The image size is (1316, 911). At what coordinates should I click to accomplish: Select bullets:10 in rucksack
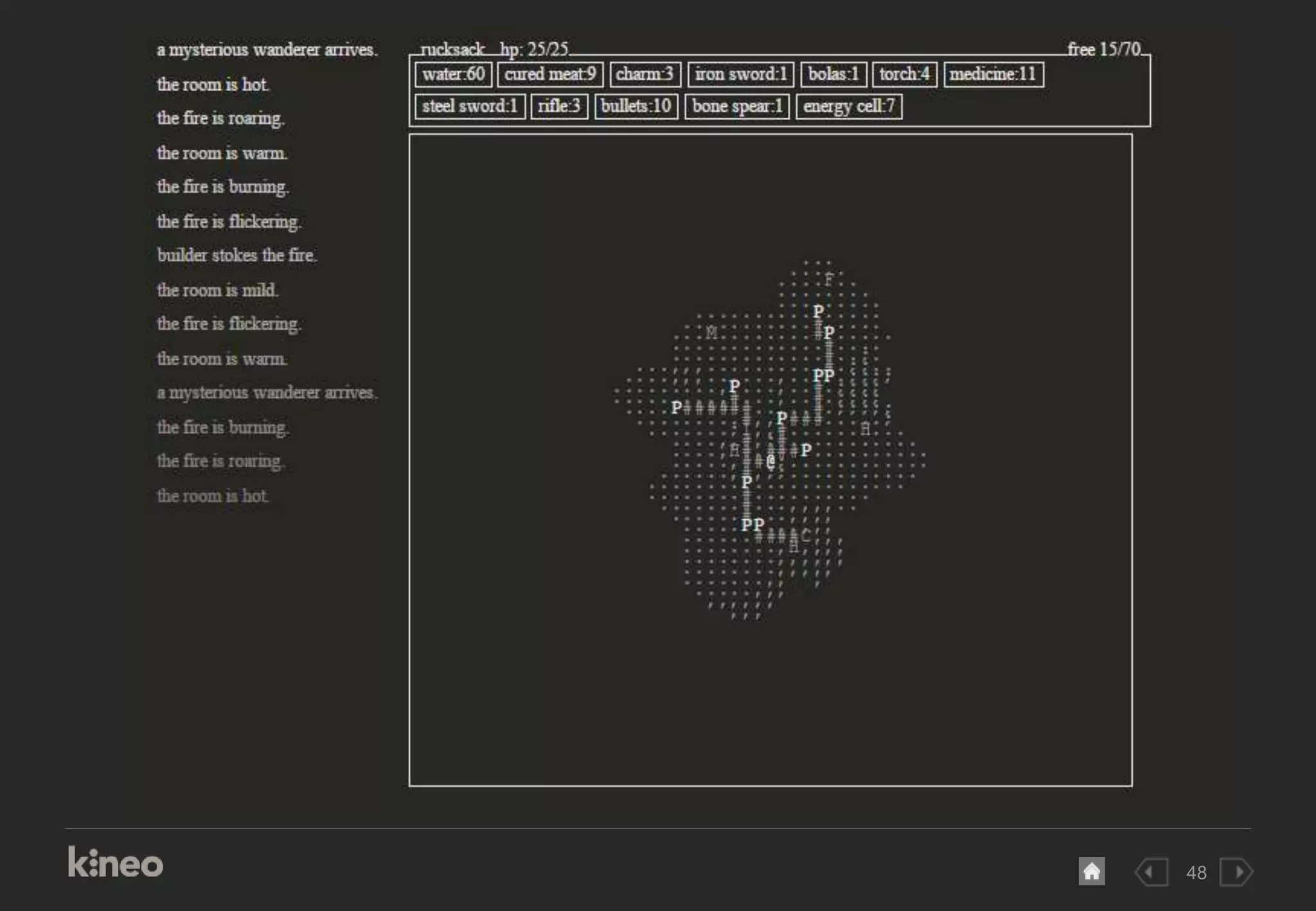[636, 106]
